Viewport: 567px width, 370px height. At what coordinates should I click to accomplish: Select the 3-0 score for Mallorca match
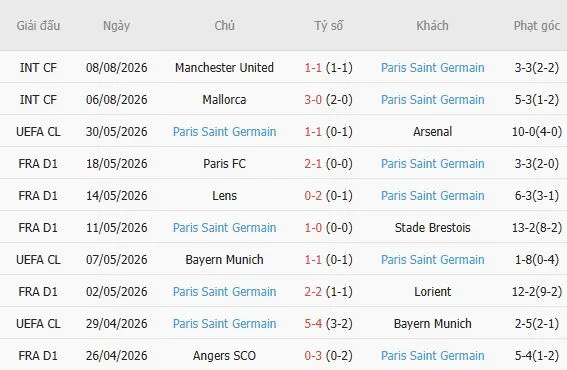pyautogui.click(x=313, y=99)
